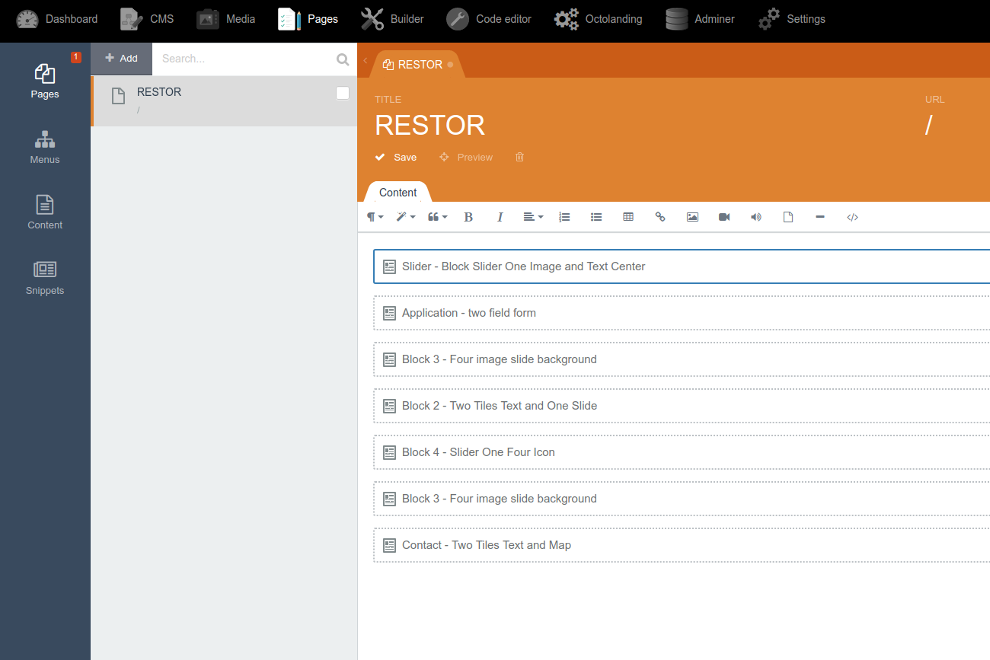
Task: Expand the text alignment dropdown
Action: [533, 217]
